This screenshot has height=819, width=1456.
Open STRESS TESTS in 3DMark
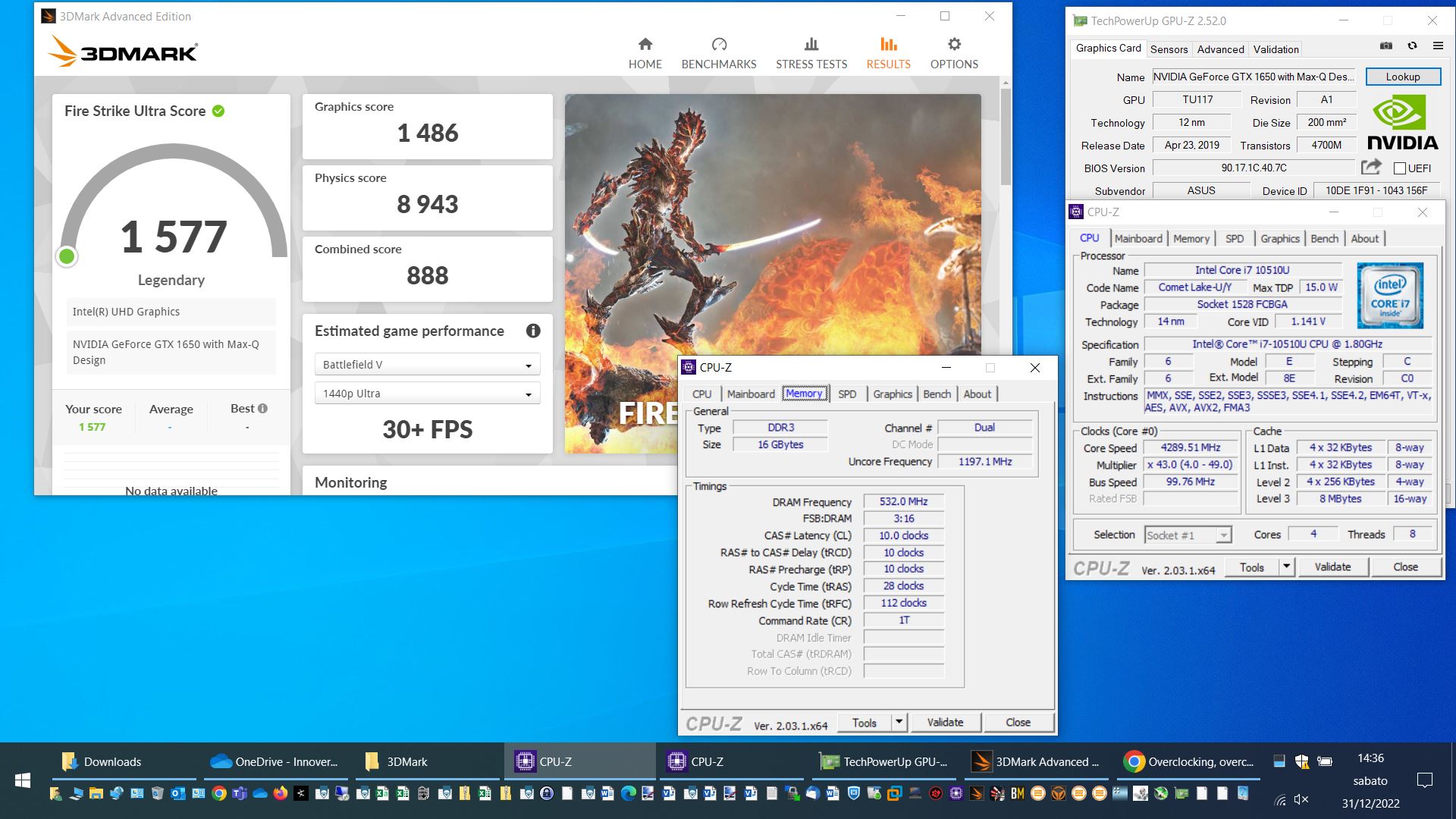(x=811, y=53)
